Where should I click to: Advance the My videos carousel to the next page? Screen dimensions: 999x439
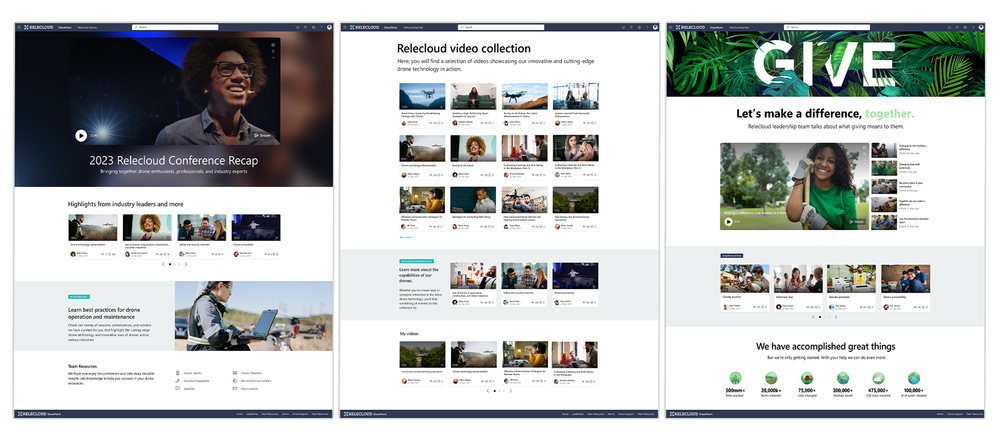[511, 391]
